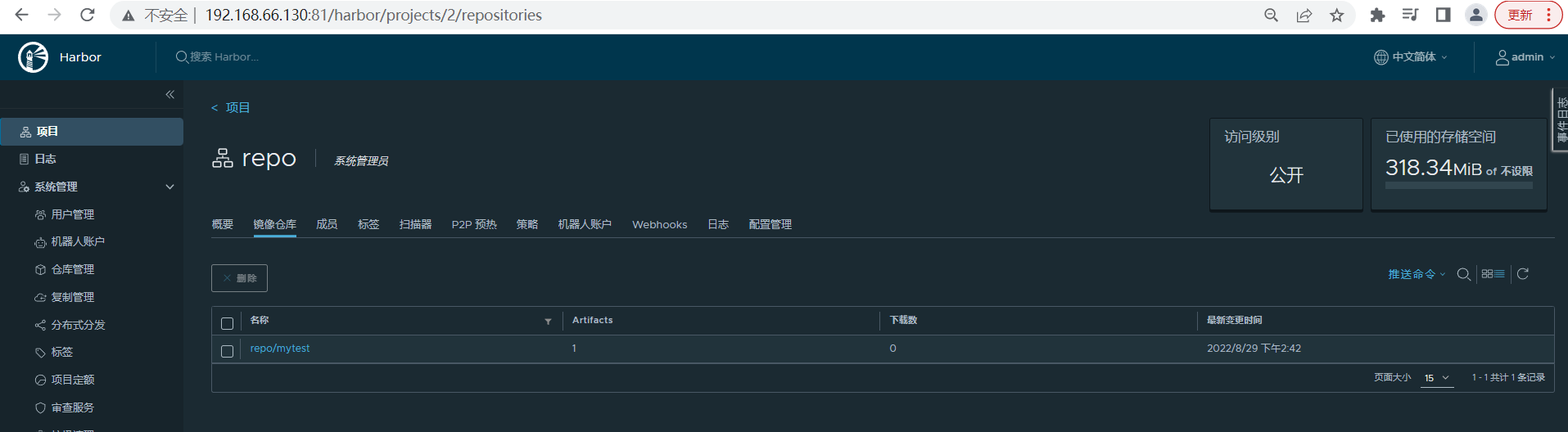Image resolution: width=1568 pixels, height=432 pixels.
Task: Click the 最新变更时间 column header
Action: [x=1234, y=321]
